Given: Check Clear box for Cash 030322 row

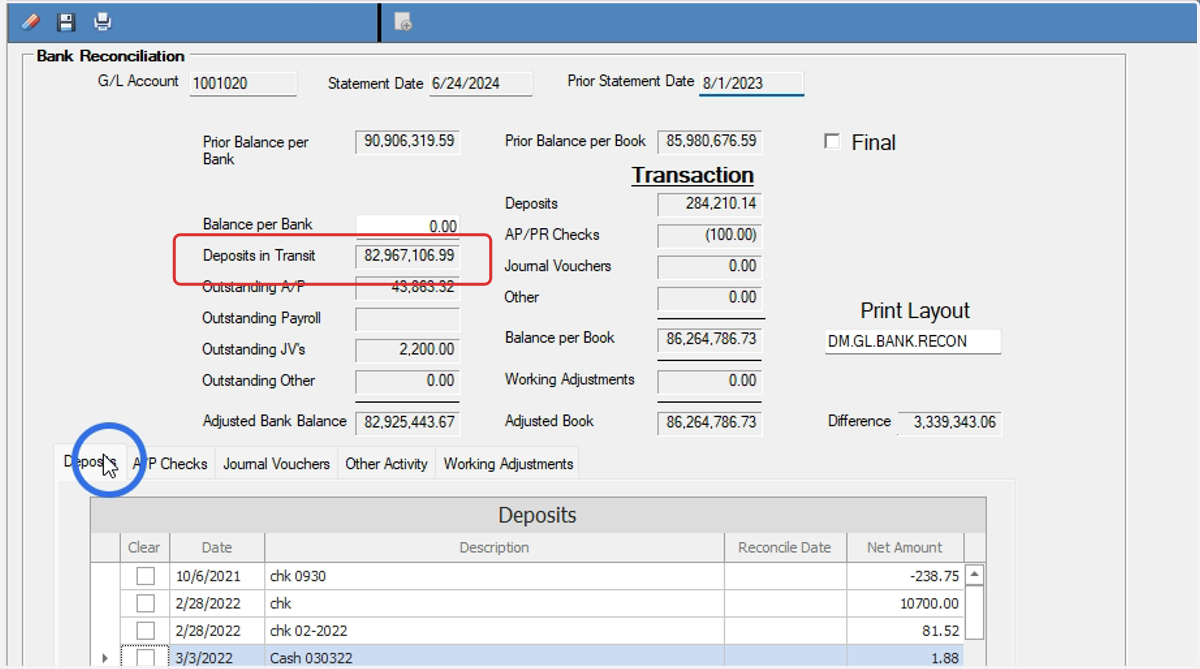Looking at the screenshot, I should tap(146, 658).
